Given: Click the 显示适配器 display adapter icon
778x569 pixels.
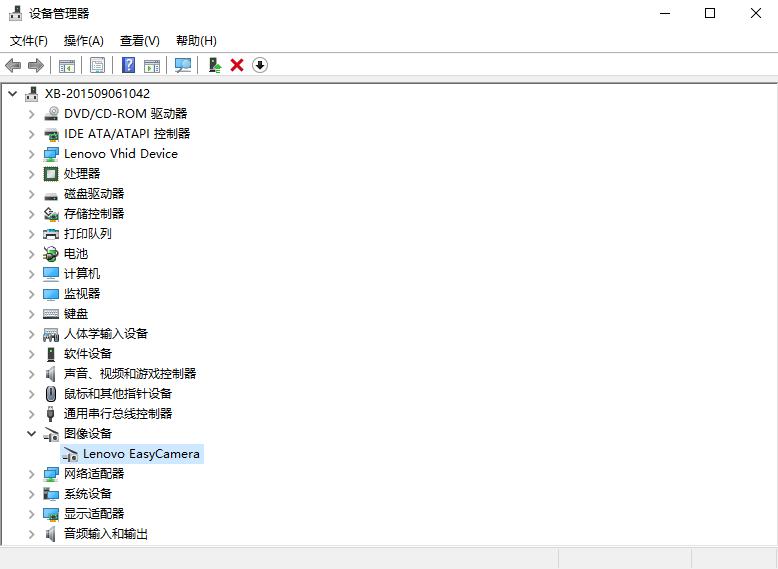Looking at the screenshot, I should [x=51, y=514].
